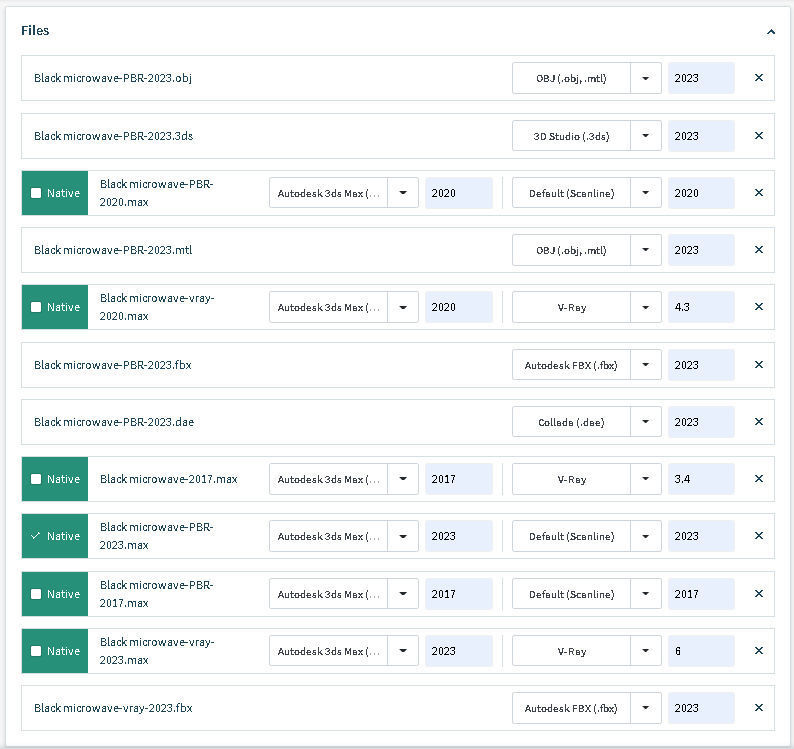Uncheck Native for Black microwave-PBR-2023.max
Image resolution: width=794 pixels, height=749 pixels.
click(x=37, y=536)
